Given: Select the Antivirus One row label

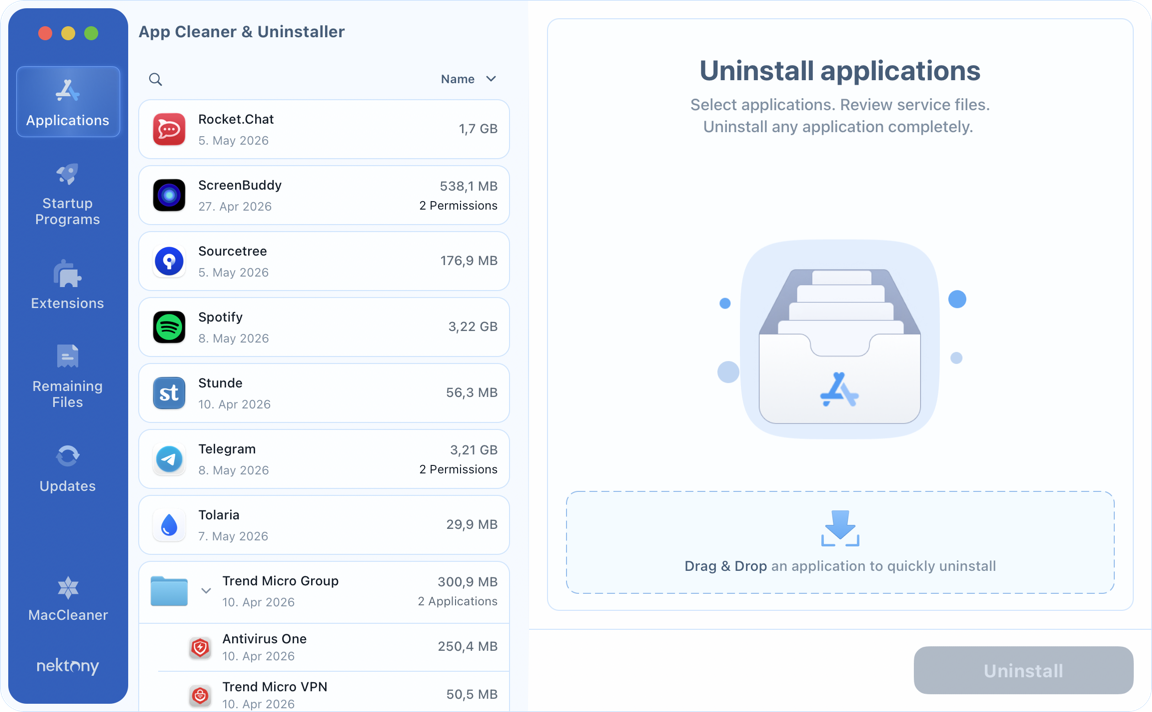Looking at the screenshot, I should coord(264,639).
